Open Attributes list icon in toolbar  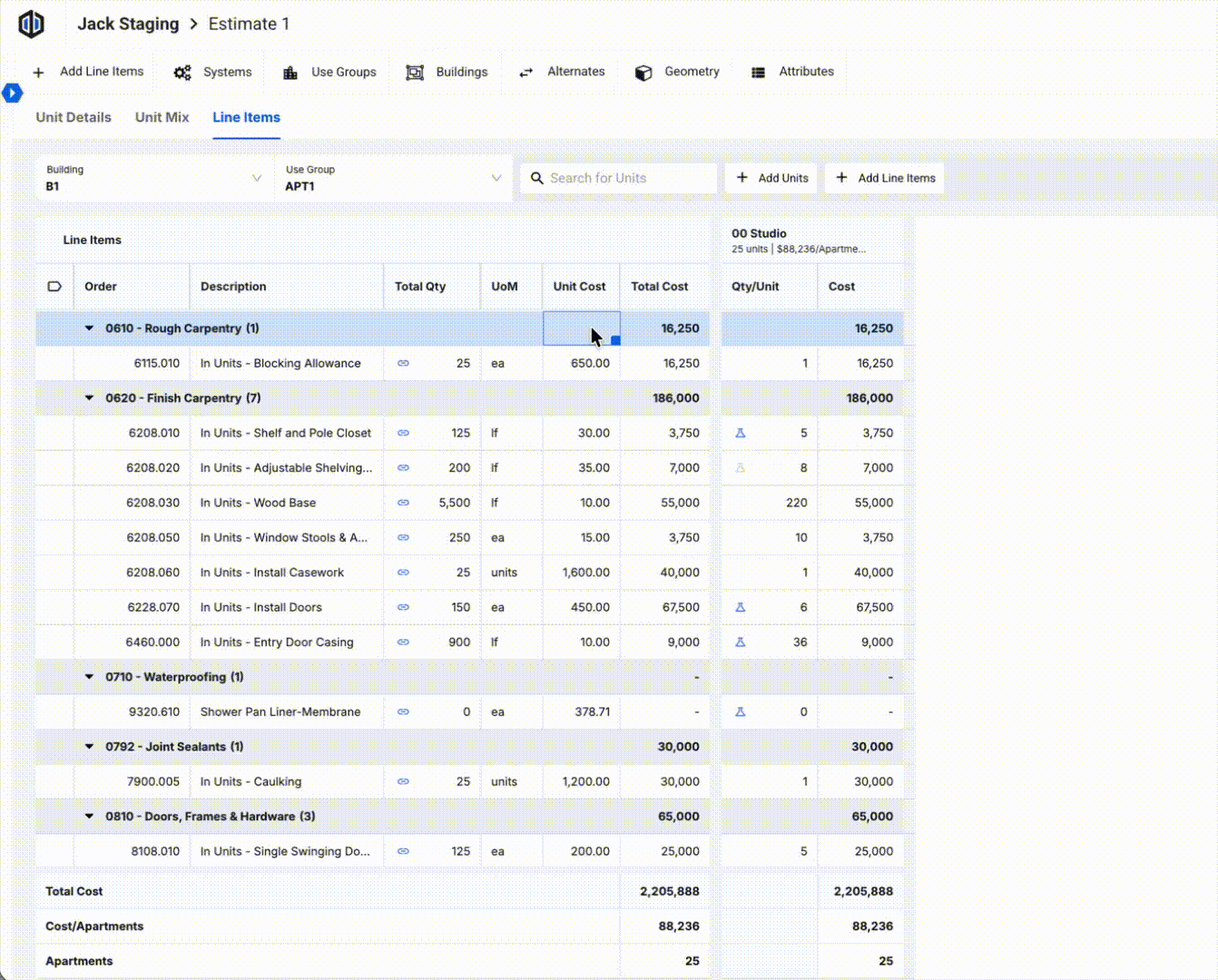click(x=758, y=73)
